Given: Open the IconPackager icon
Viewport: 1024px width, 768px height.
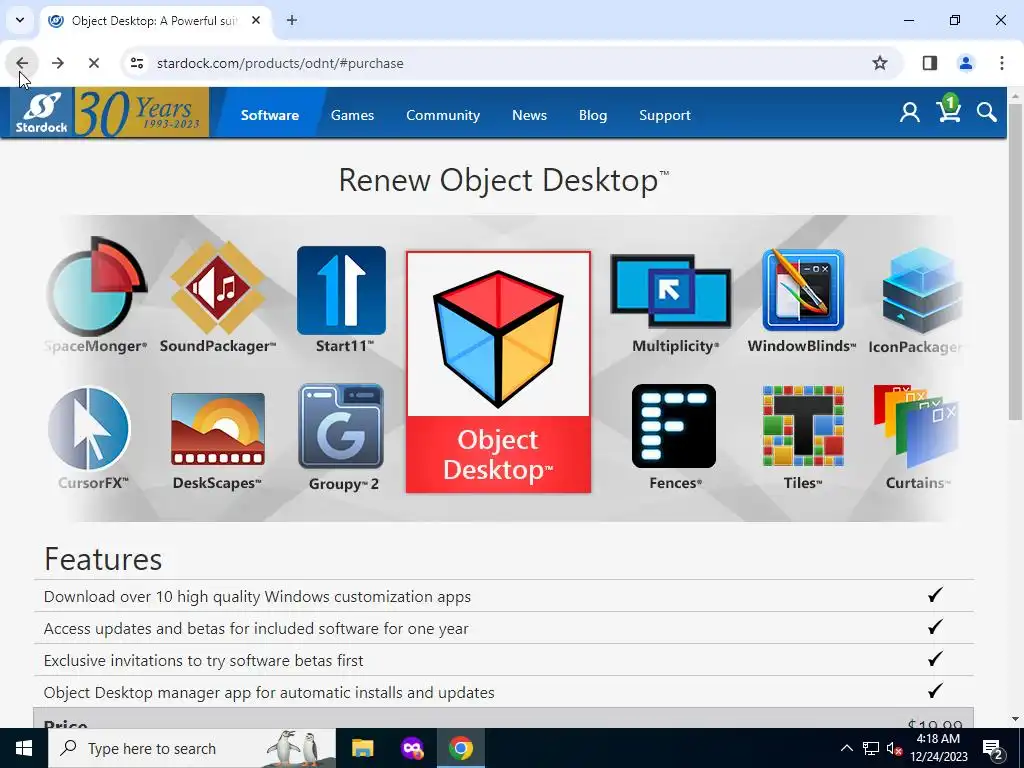Looking at the screenshot, I should click(x=921, y=291).
